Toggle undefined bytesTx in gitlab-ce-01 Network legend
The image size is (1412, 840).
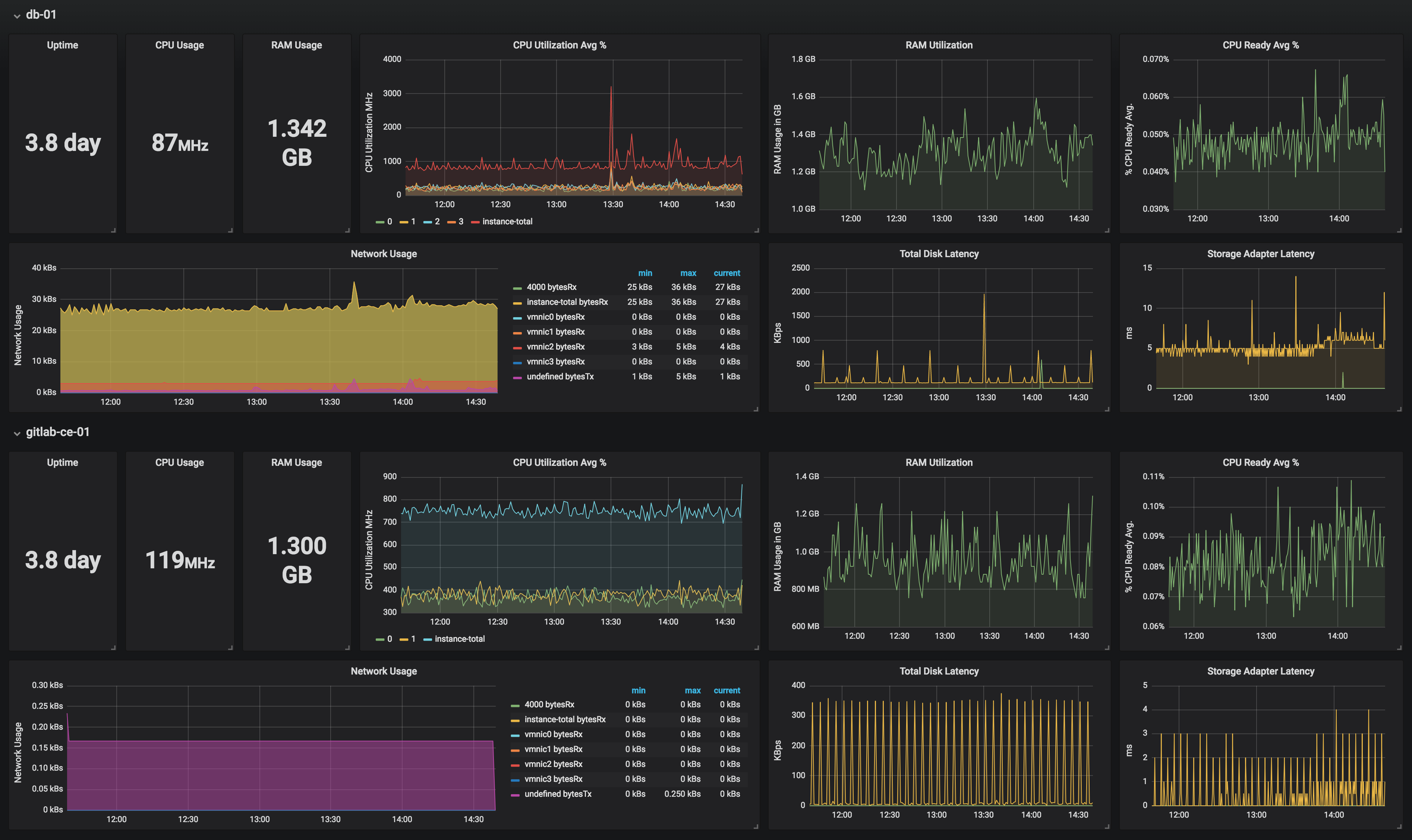tap(558, 794)
